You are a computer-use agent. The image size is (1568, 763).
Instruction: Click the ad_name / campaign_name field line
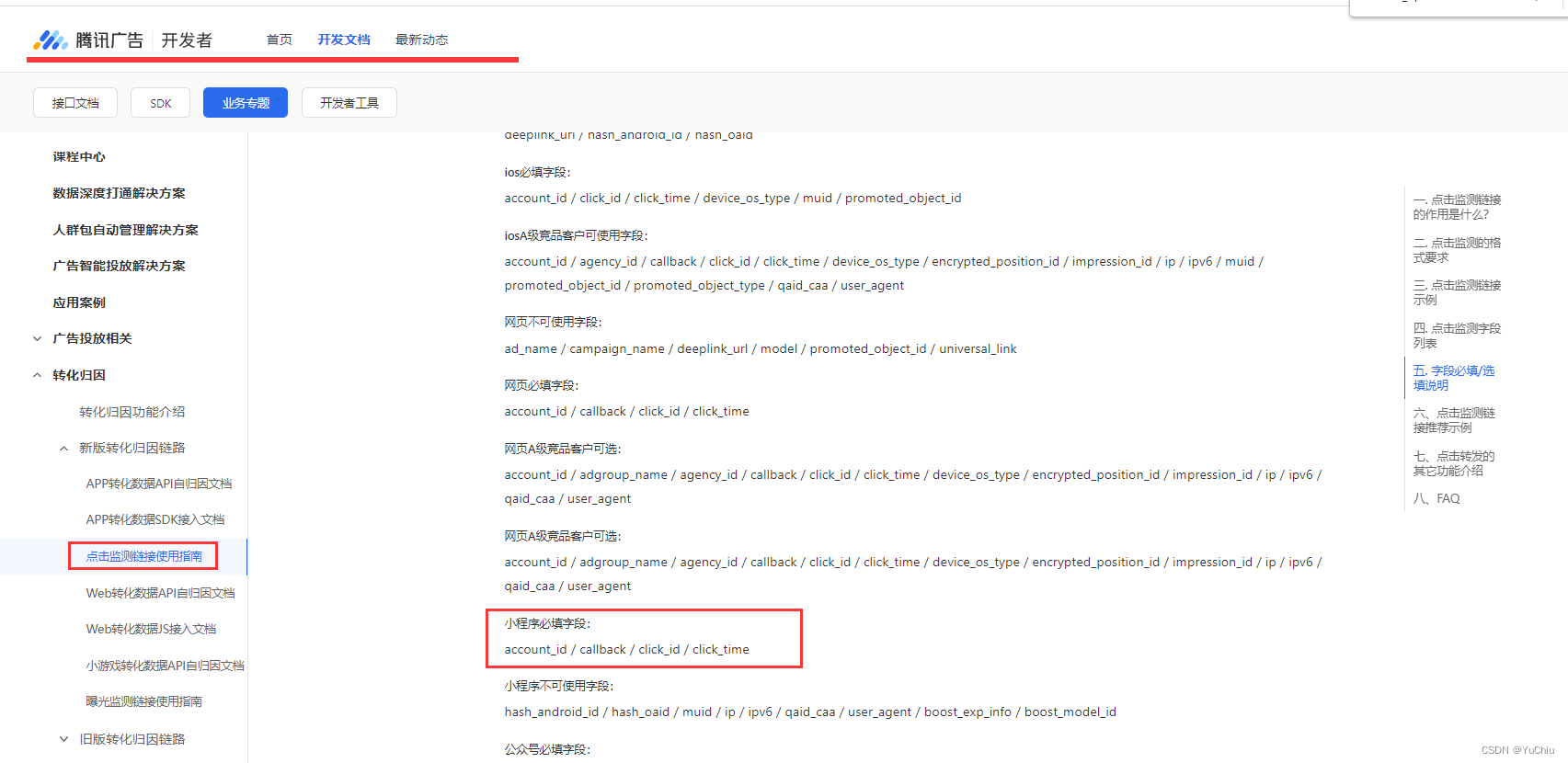coord(761,348)
